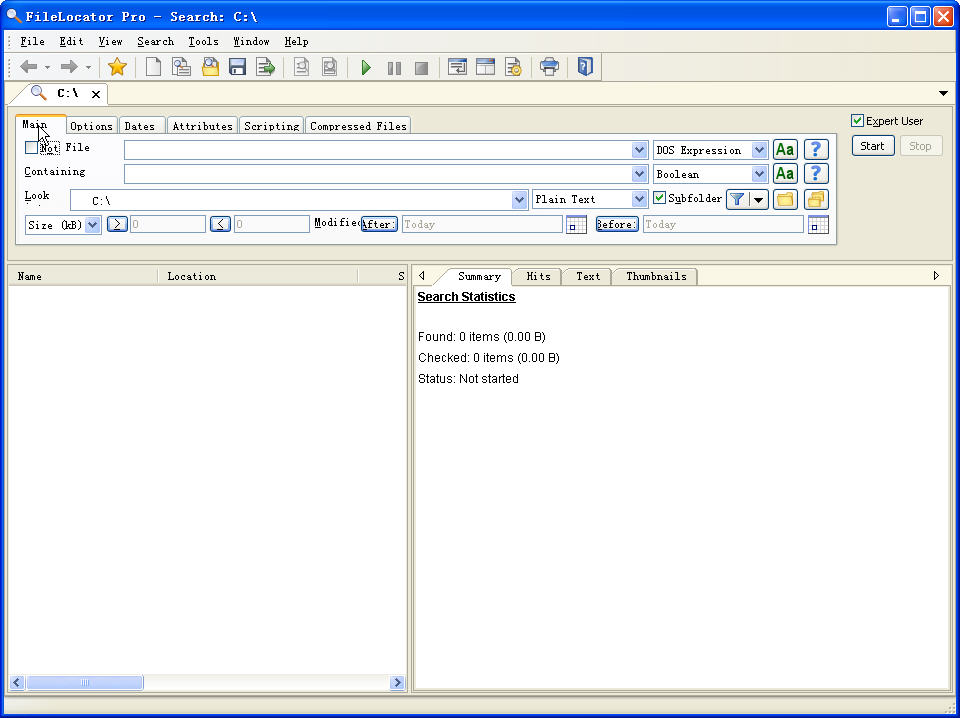The height and width of the screenshot is (718, 960).
Task: Click the square stop icon in toolbar
Action: 421,67
